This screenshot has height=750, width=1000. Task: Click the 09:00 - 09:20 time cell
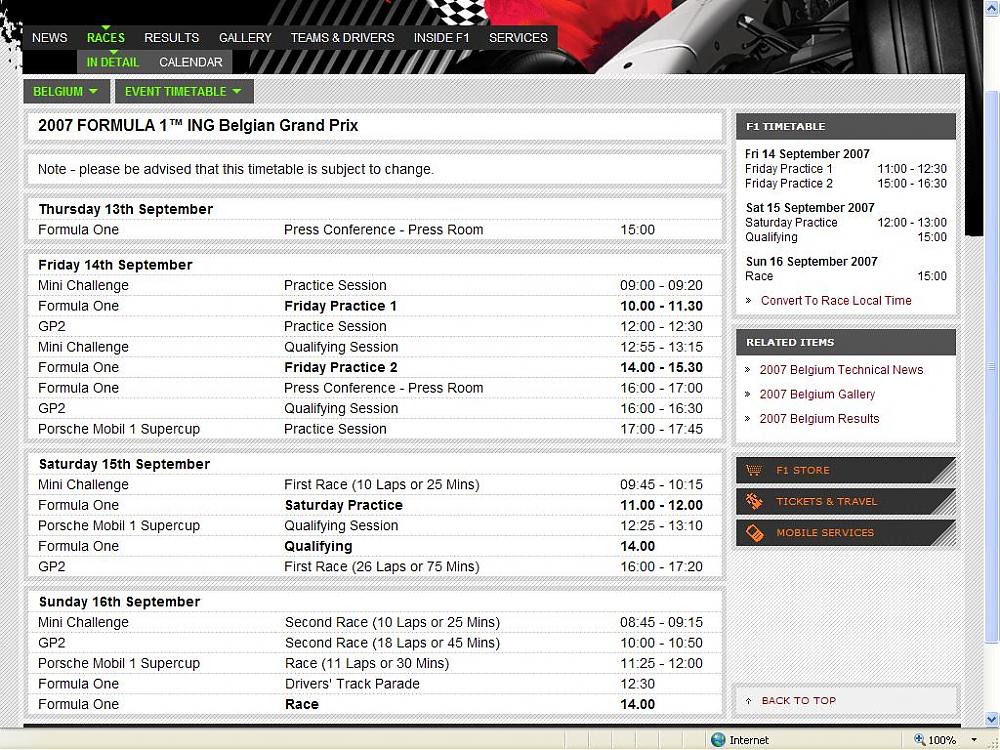[661, 285]
